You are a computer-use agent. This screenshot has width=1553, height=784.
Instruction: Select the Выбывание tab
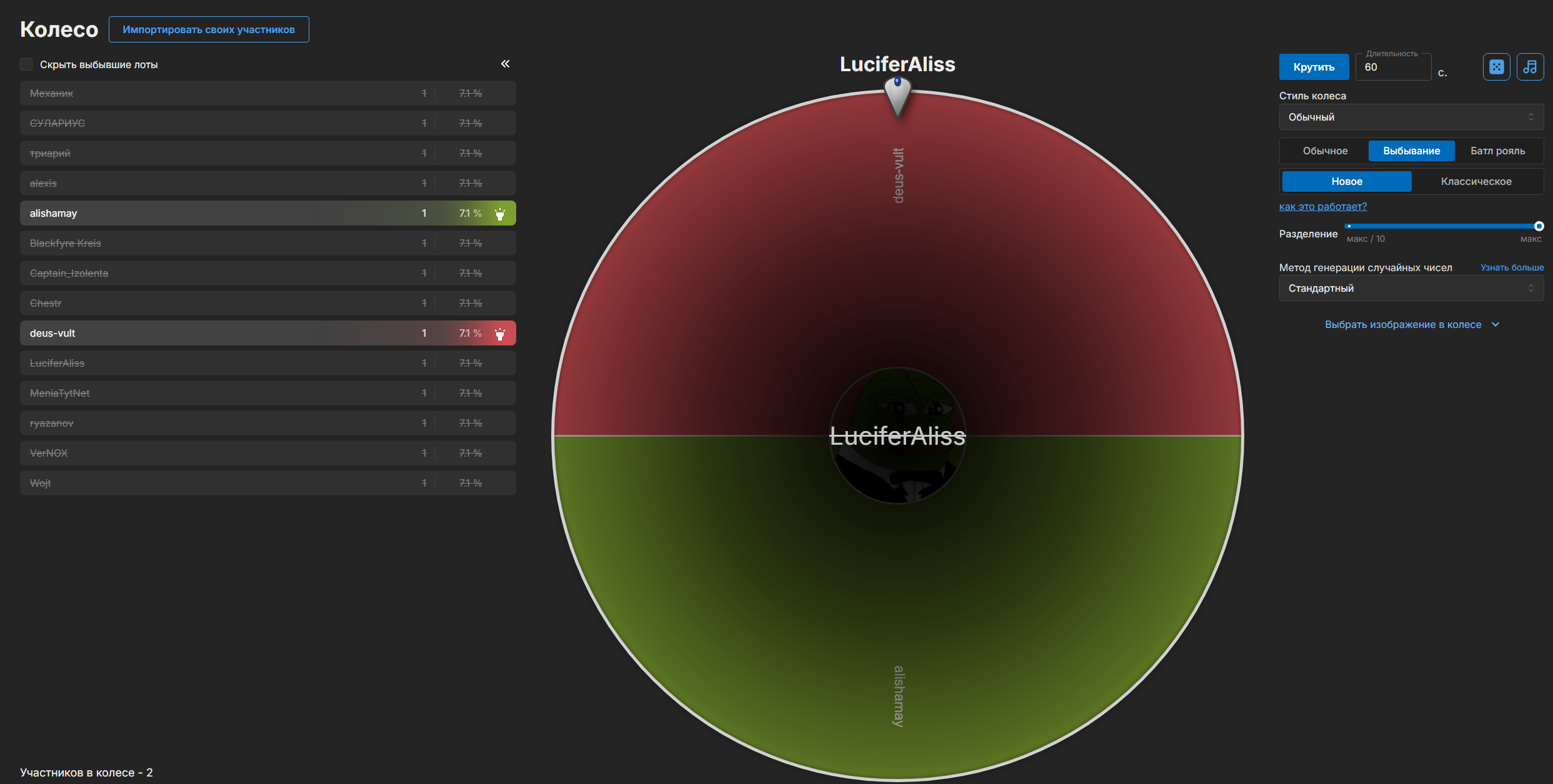(1411, 151)
